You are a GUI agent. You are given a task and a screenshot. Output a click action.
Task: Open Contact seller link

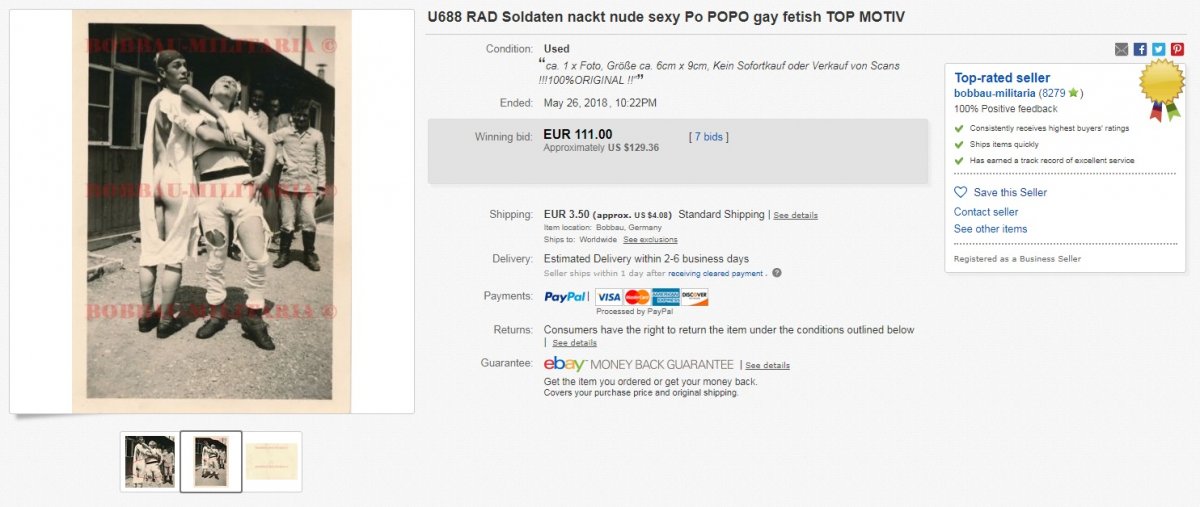(986, 212)
